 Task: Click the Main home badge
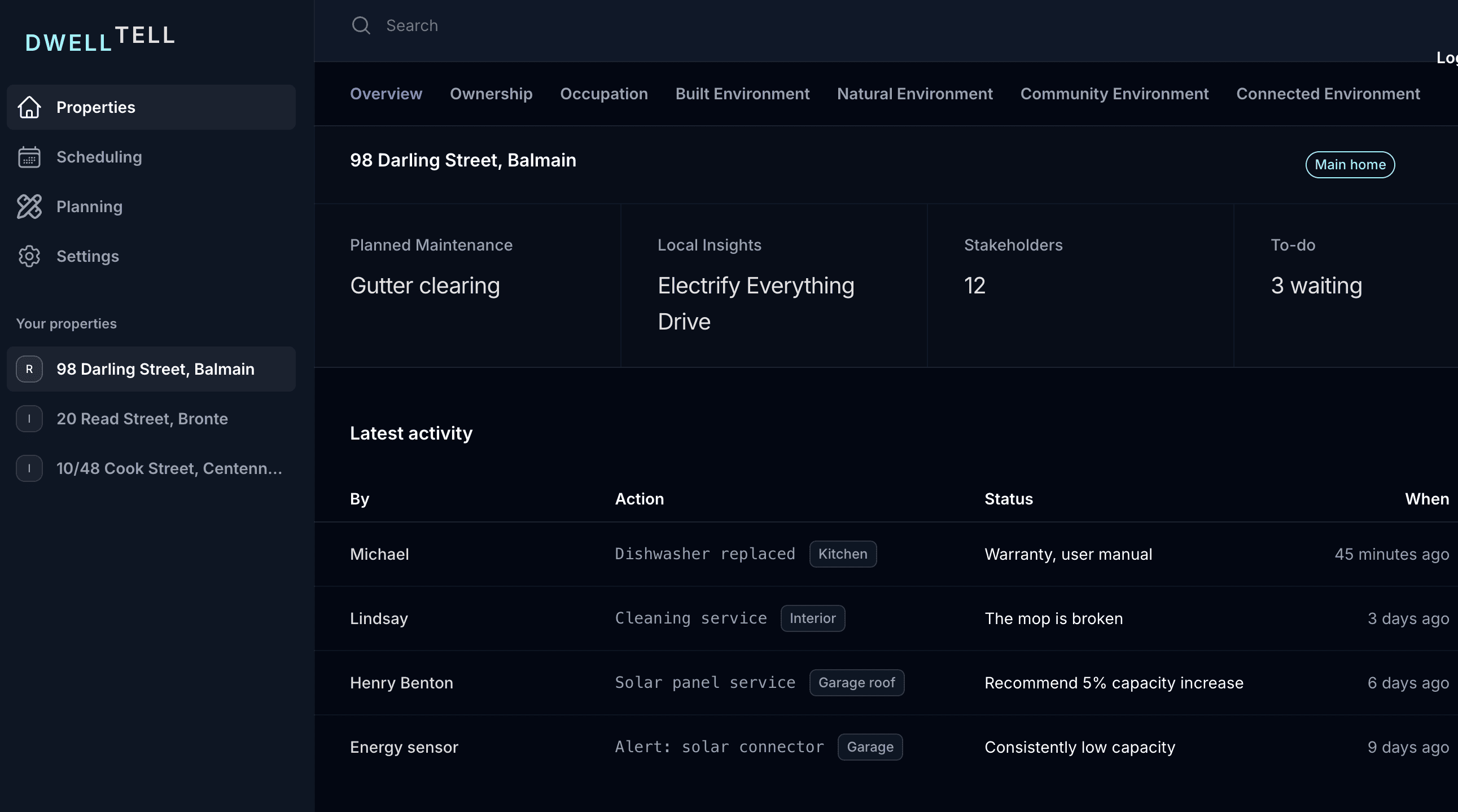coord(1350,164)
